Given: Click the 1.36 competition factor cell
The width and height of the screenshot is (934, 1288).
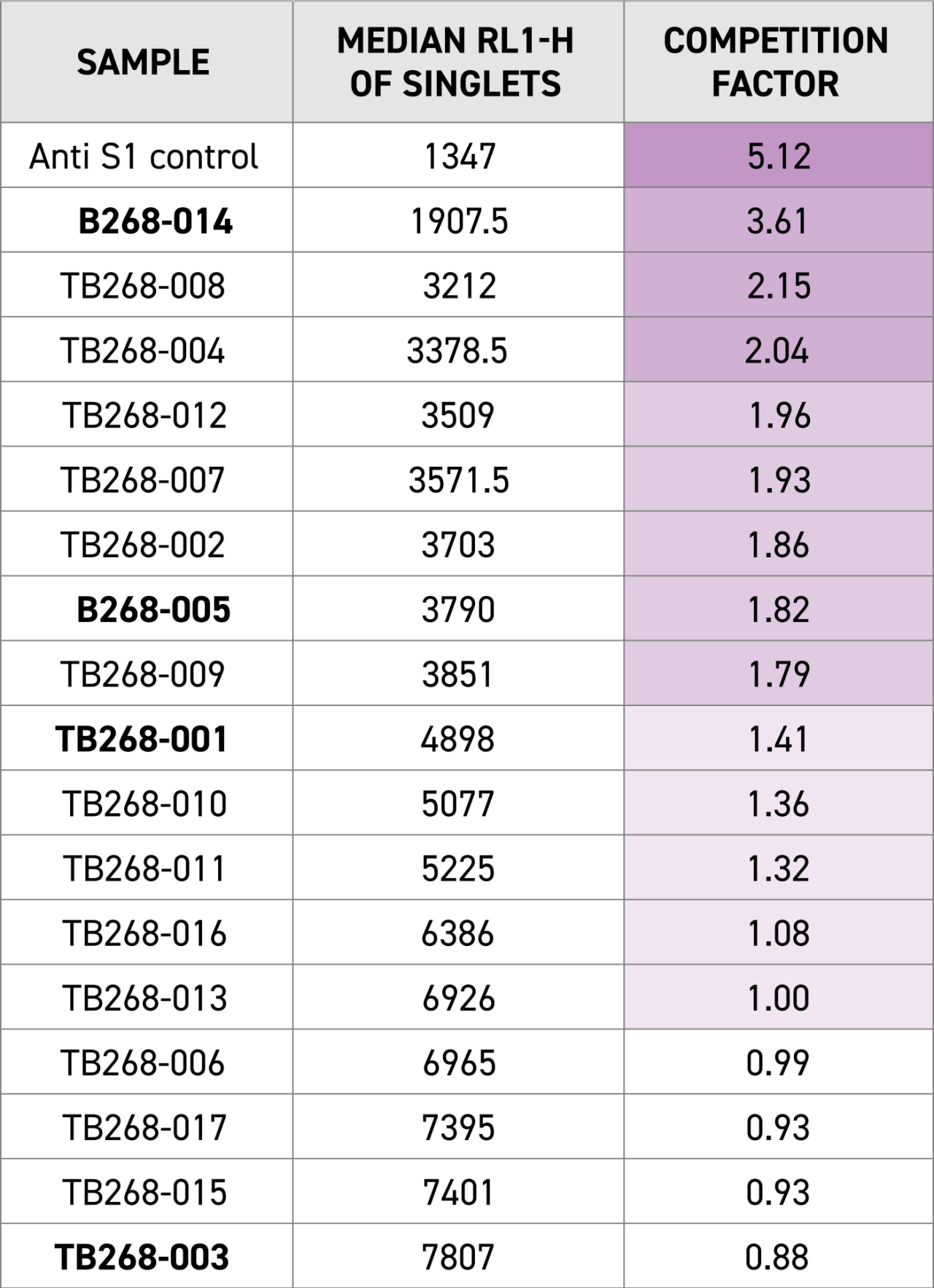Looking at the screenshot, I should point(779,804).
